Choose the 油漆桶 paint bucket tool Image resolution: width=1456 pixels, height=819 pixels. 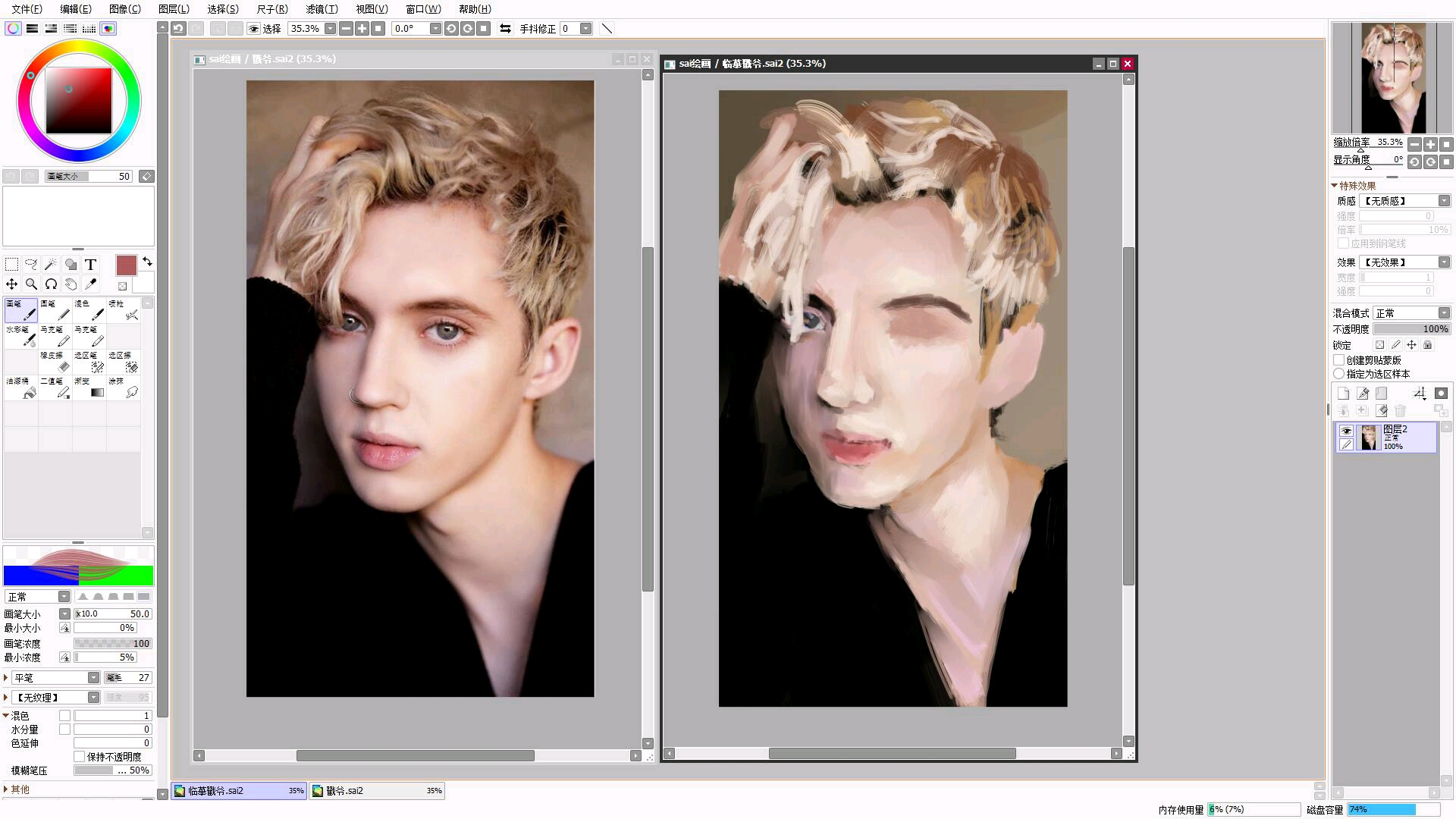pos(21,388)
